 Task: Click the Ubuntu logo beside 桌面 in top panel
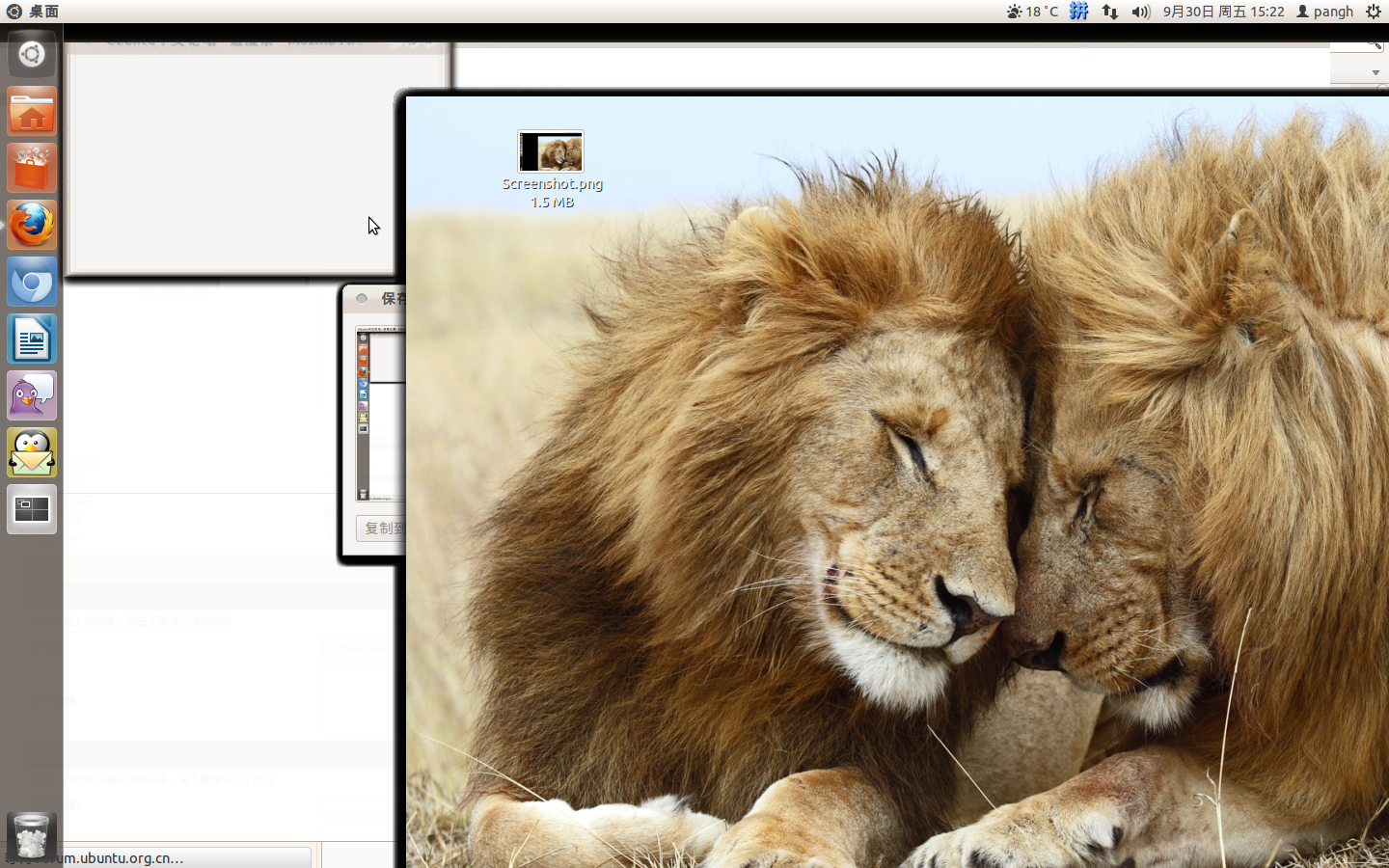pos(14,12)
